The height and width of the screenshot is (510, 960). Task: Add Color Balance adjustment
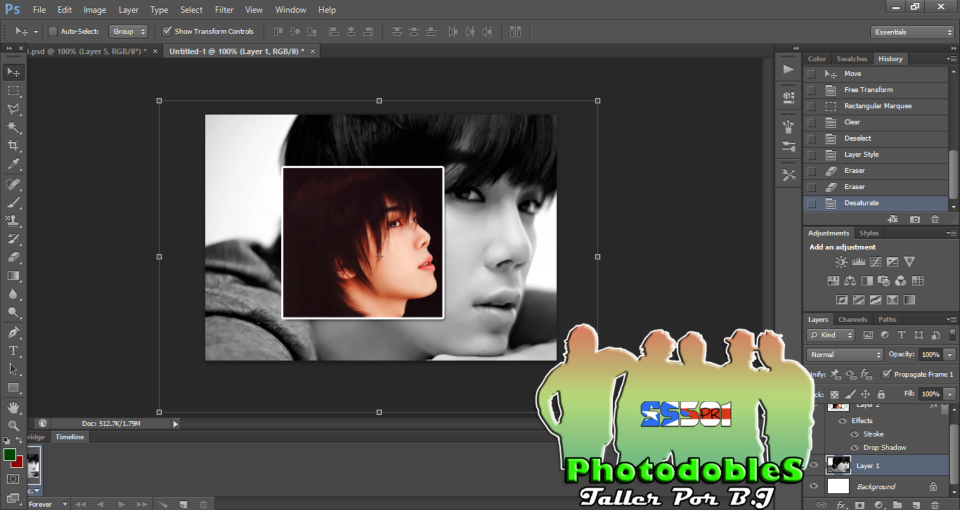tap(850, 281)
